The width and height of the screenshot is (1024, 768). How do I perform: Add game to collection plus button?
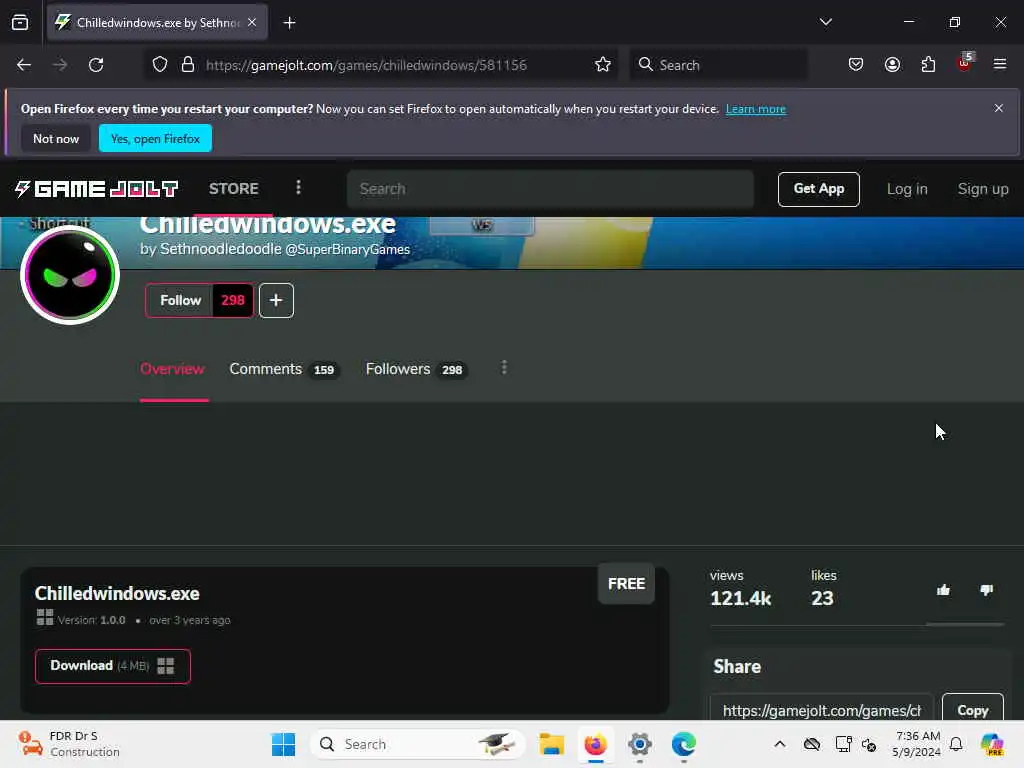pos(276,300)
